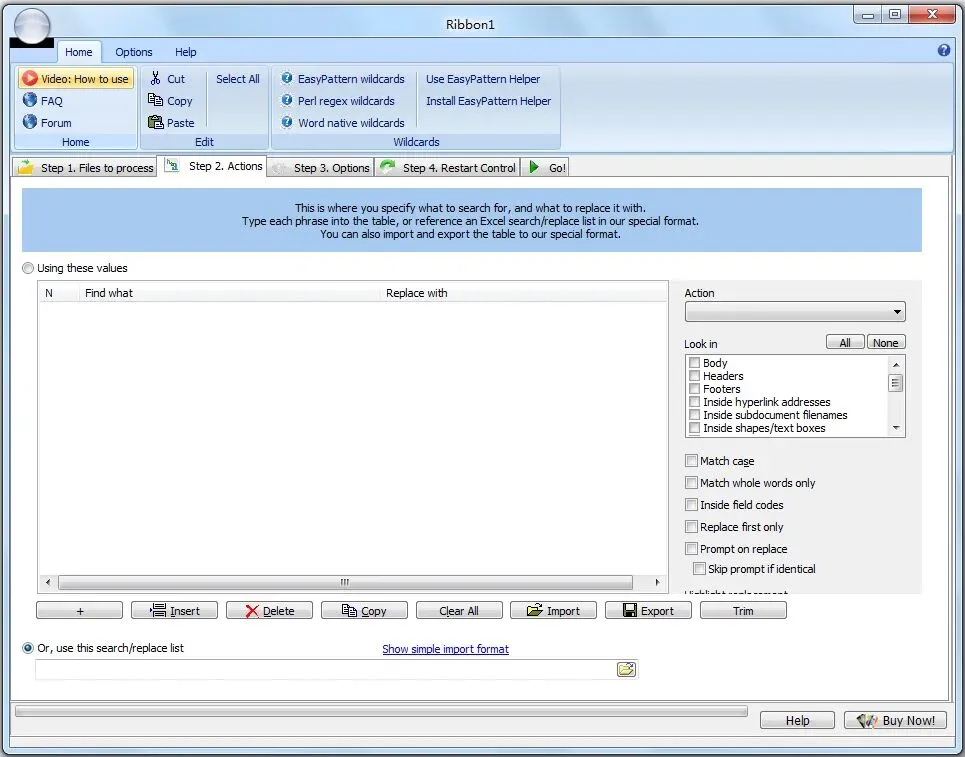Enable Inside field codes checkbox

[x=691, y=505]
